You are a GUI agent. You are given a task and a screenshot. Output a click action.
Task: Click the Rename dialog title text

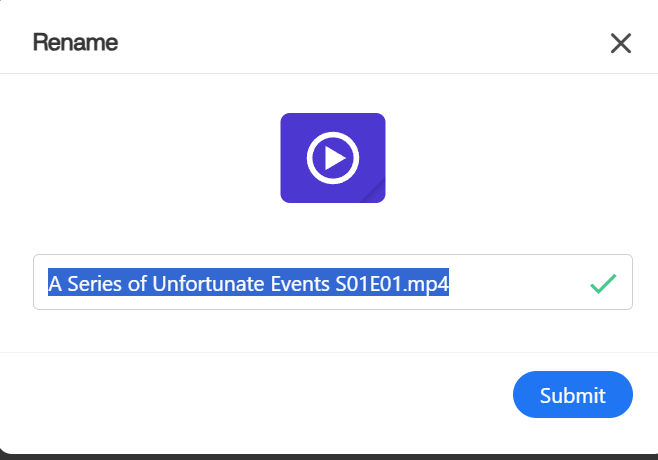click(75, 42)
